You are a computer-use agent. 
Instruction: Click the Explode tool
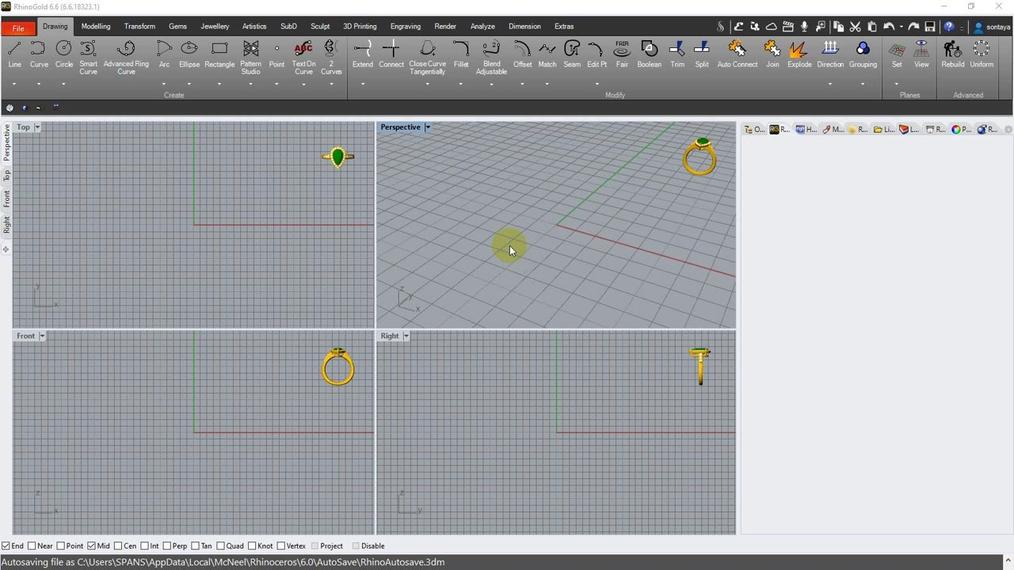coord(799,54)
